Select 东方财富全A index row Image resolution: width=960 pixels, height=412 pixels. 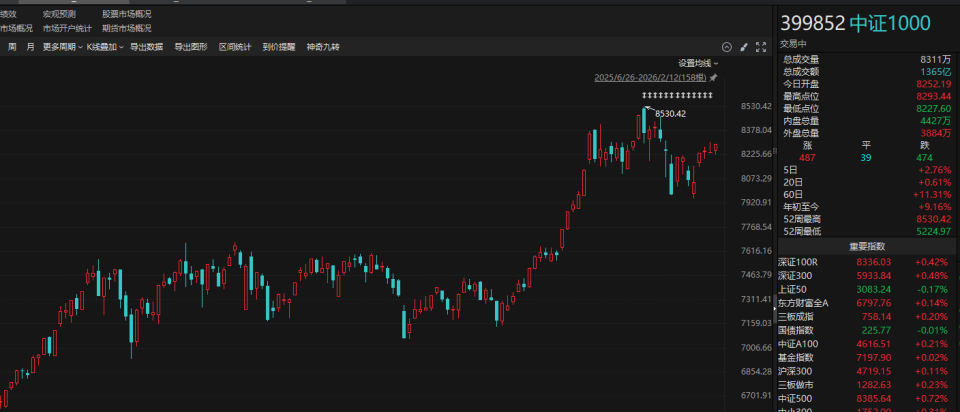coord(866,302)
